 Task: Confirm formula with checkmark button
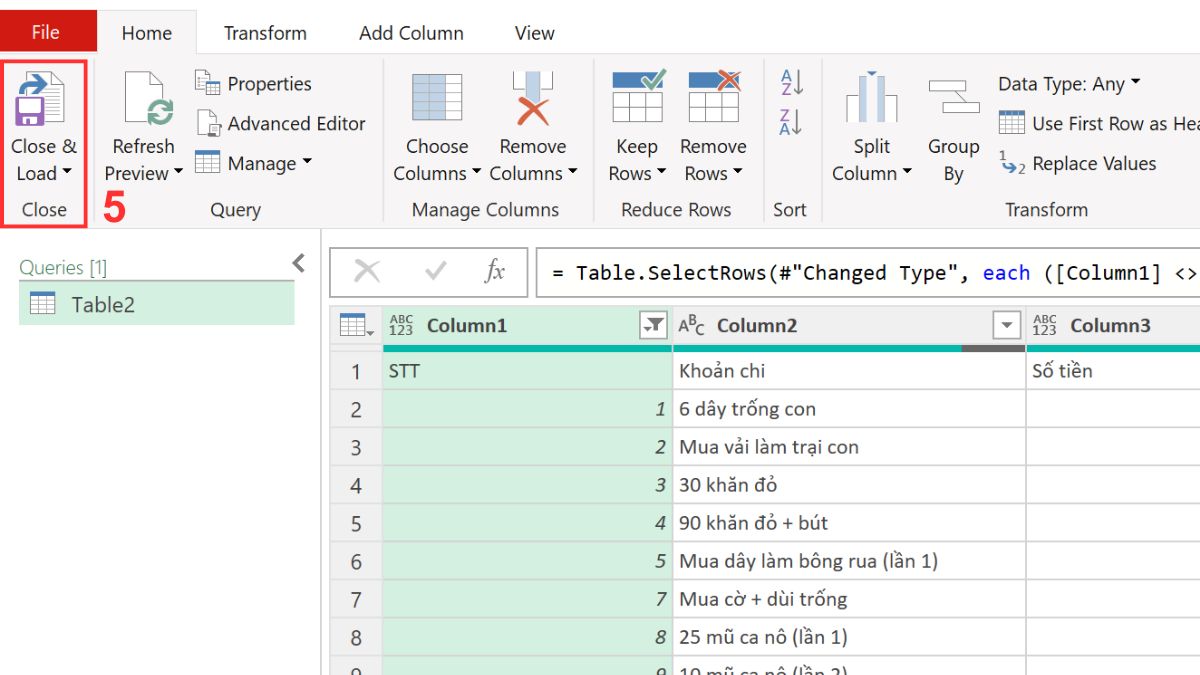click(436, 272)
